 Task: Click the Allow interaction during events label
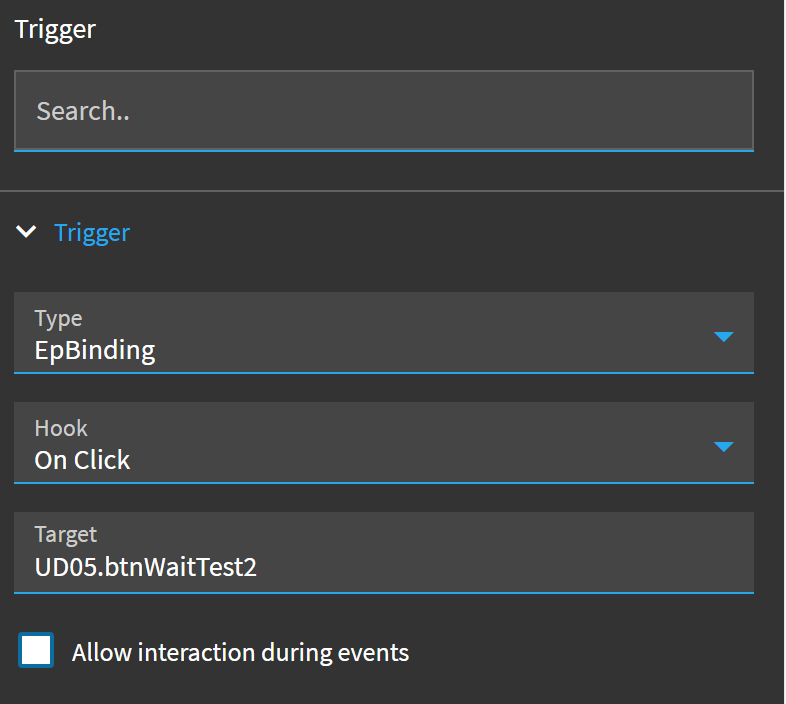coord(240,652)
